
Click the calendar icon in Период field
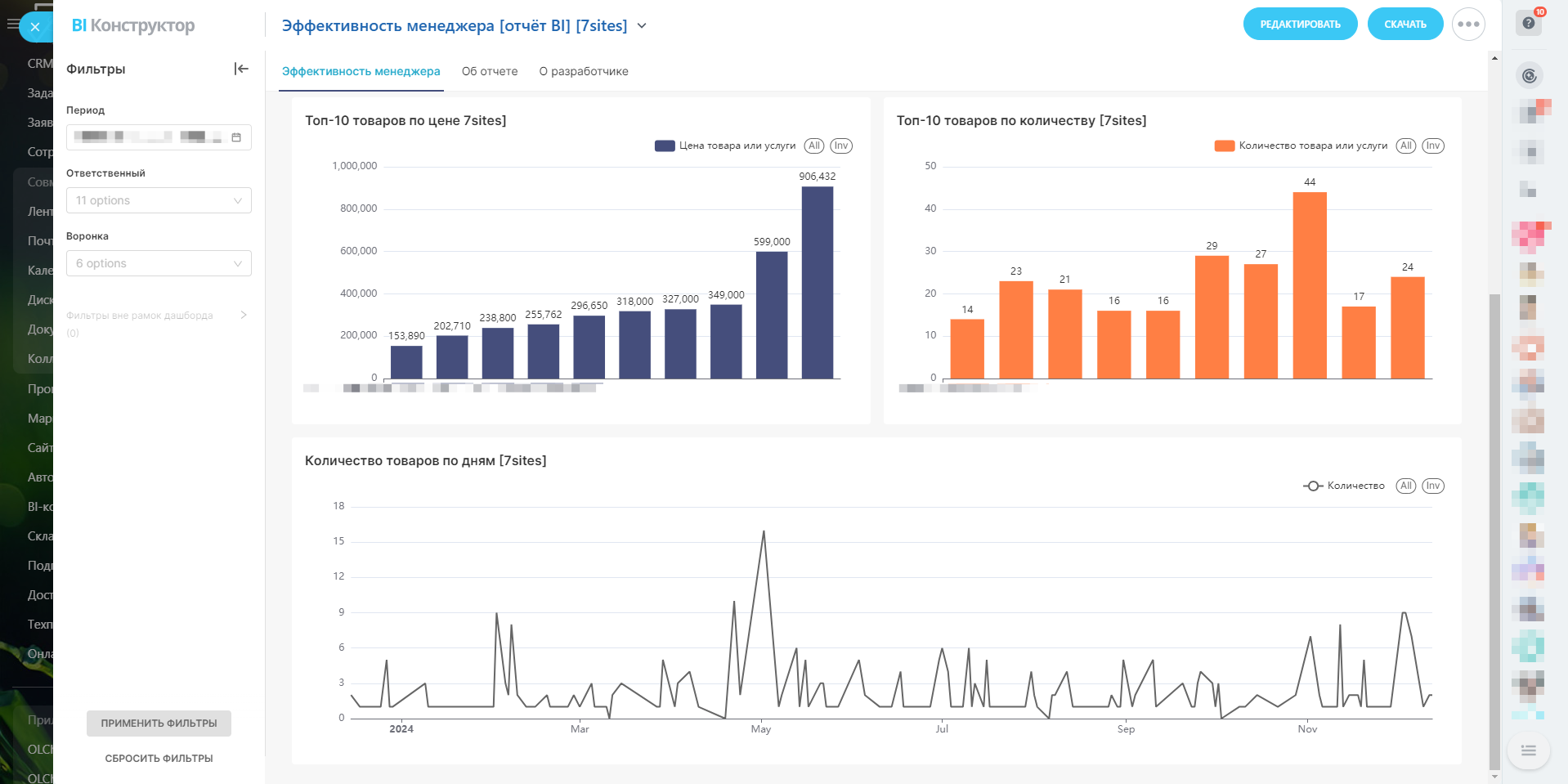click(236, 137)
